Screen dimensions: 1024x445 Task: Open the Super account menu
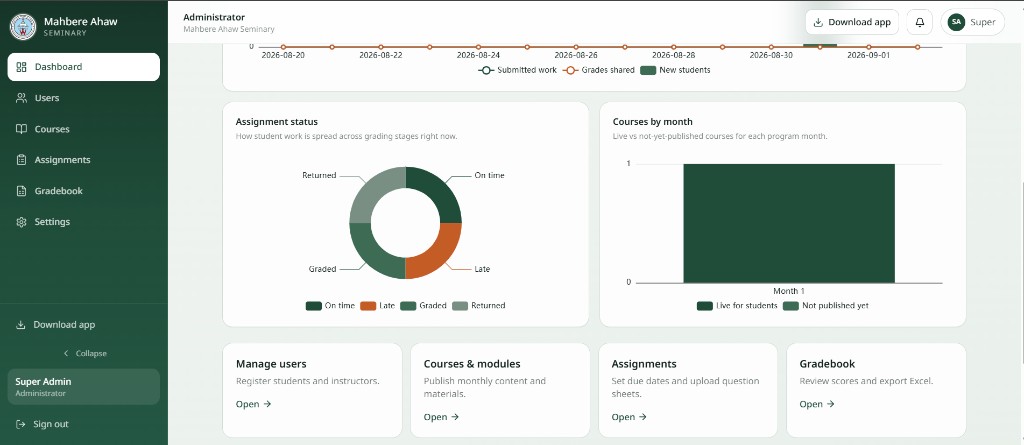coord(972,22)
